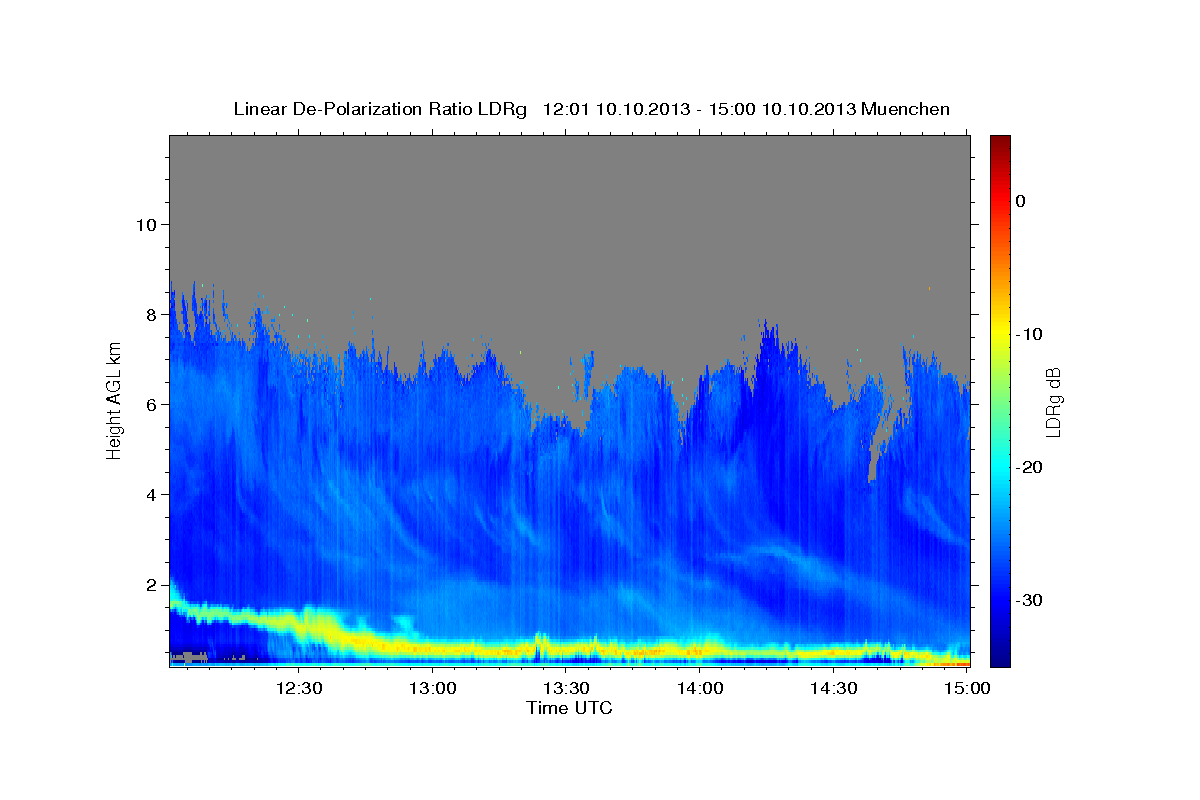
Task: Select the 14:00 time tick label
Action: click(700, 689)
